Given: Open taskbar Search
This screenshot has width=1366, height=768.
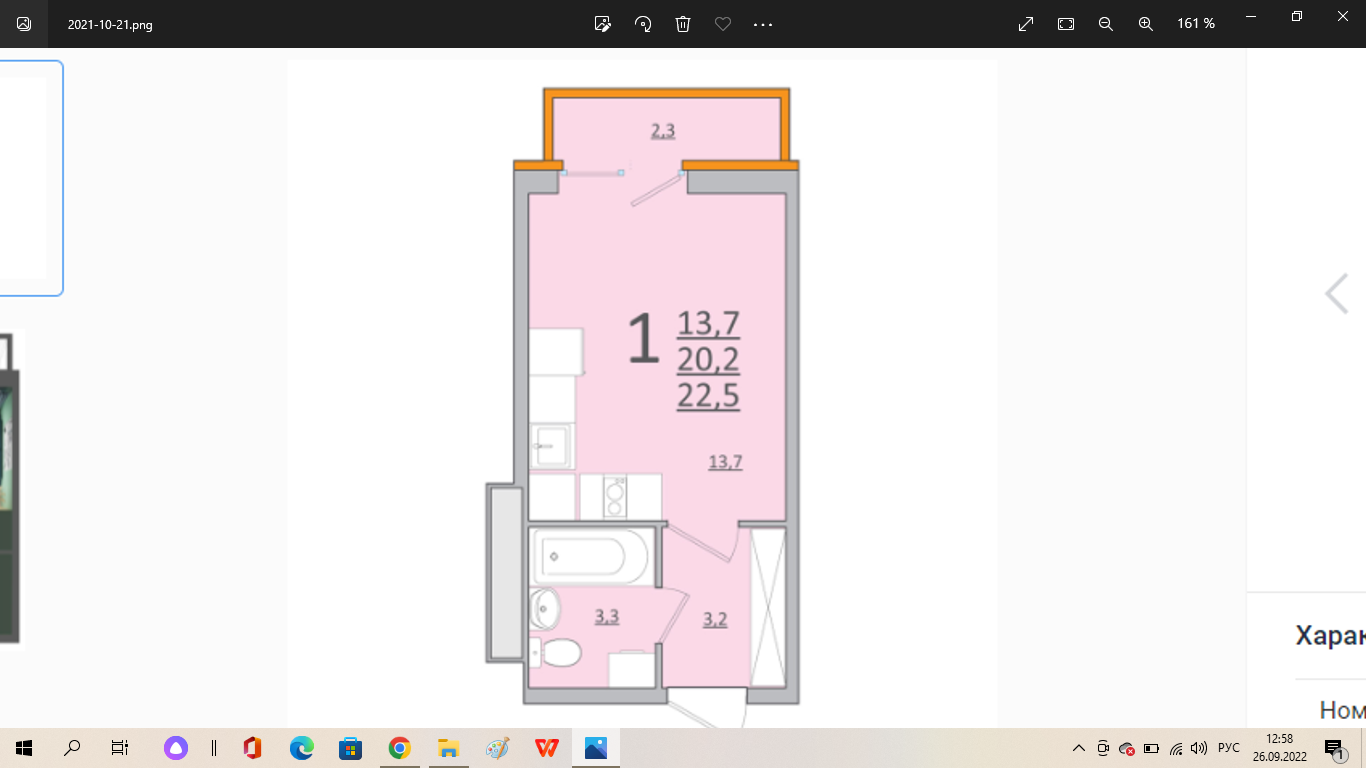Looking at the screenshot, I should click(72, 748).
